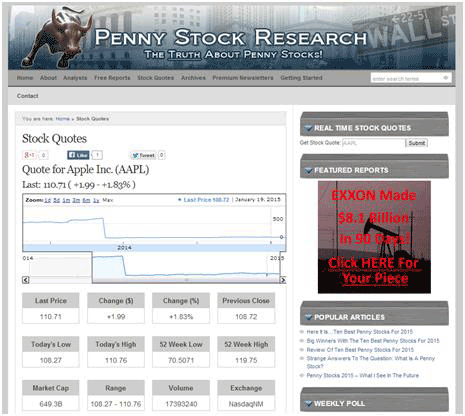The width and height of the screenshot is (465, 416).
Task: Click the chart scroll left arrow
Action: [x=26, y=280]
